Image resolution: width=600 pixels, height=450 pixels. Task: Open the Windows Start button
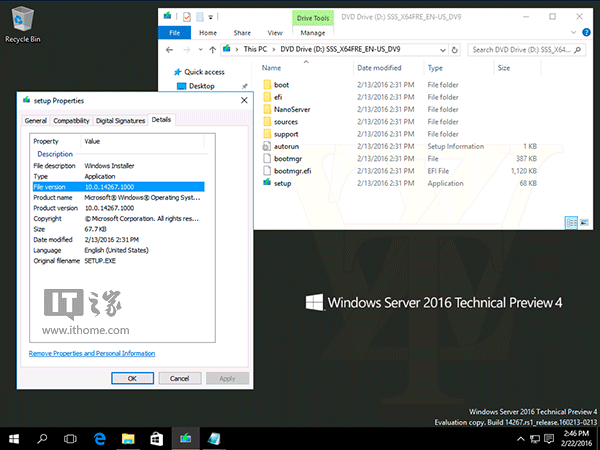tap(14, 439)
